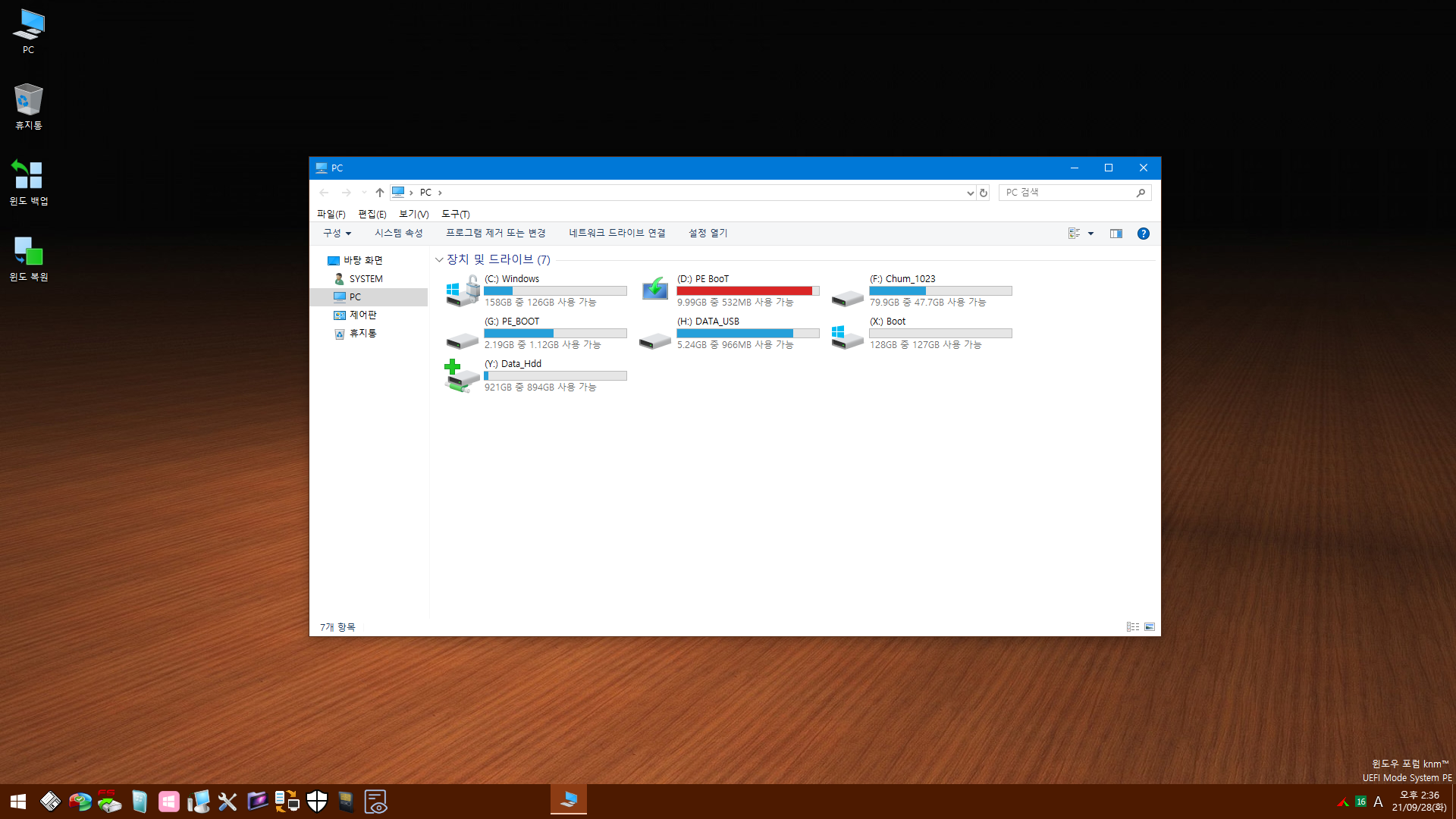Activate the PC explorer taskbar button

[569, 801]
